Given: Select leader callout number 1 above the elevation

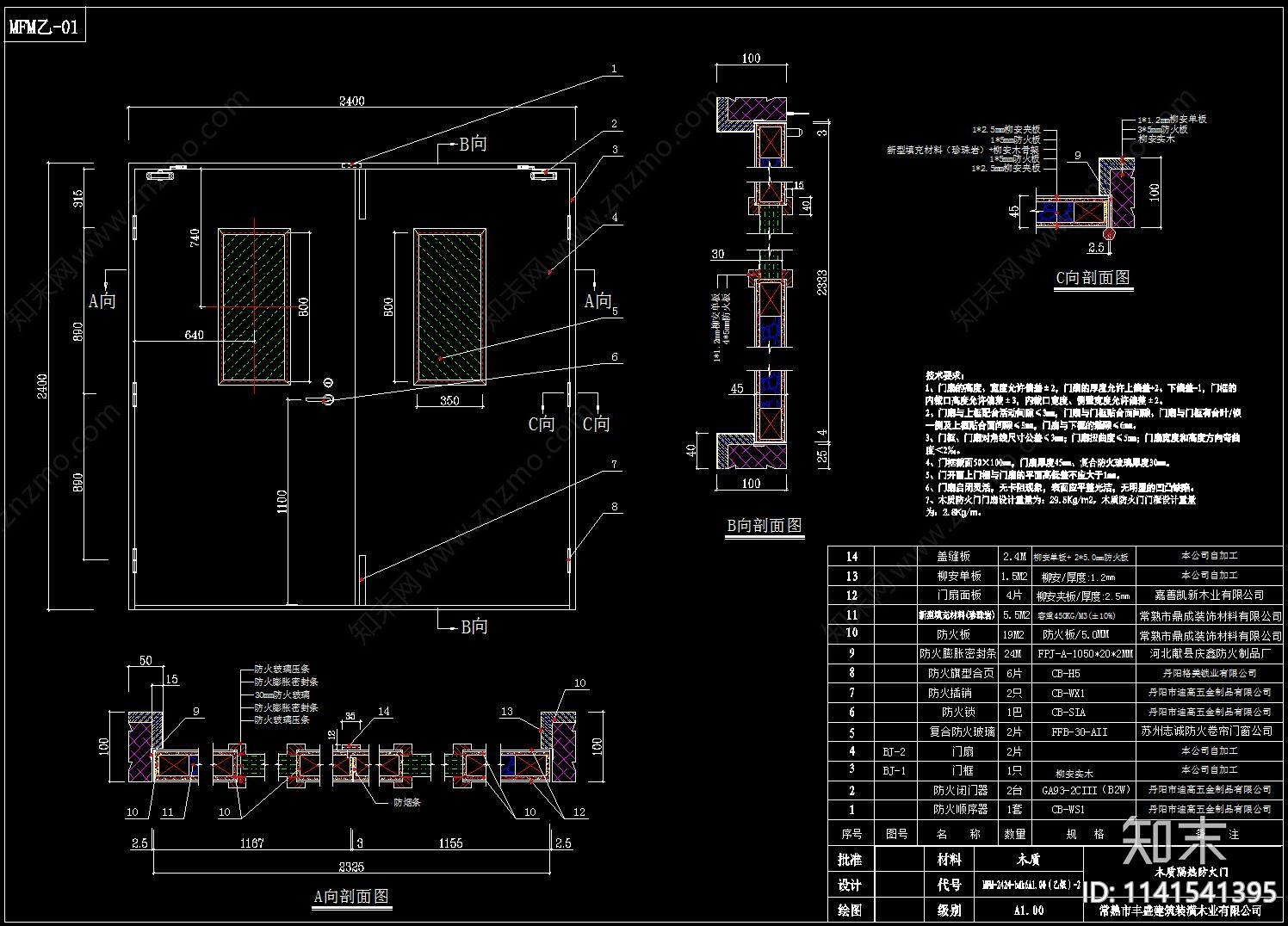Looking at the screenshot, I should pyautogui.click(x=614, y=68).
